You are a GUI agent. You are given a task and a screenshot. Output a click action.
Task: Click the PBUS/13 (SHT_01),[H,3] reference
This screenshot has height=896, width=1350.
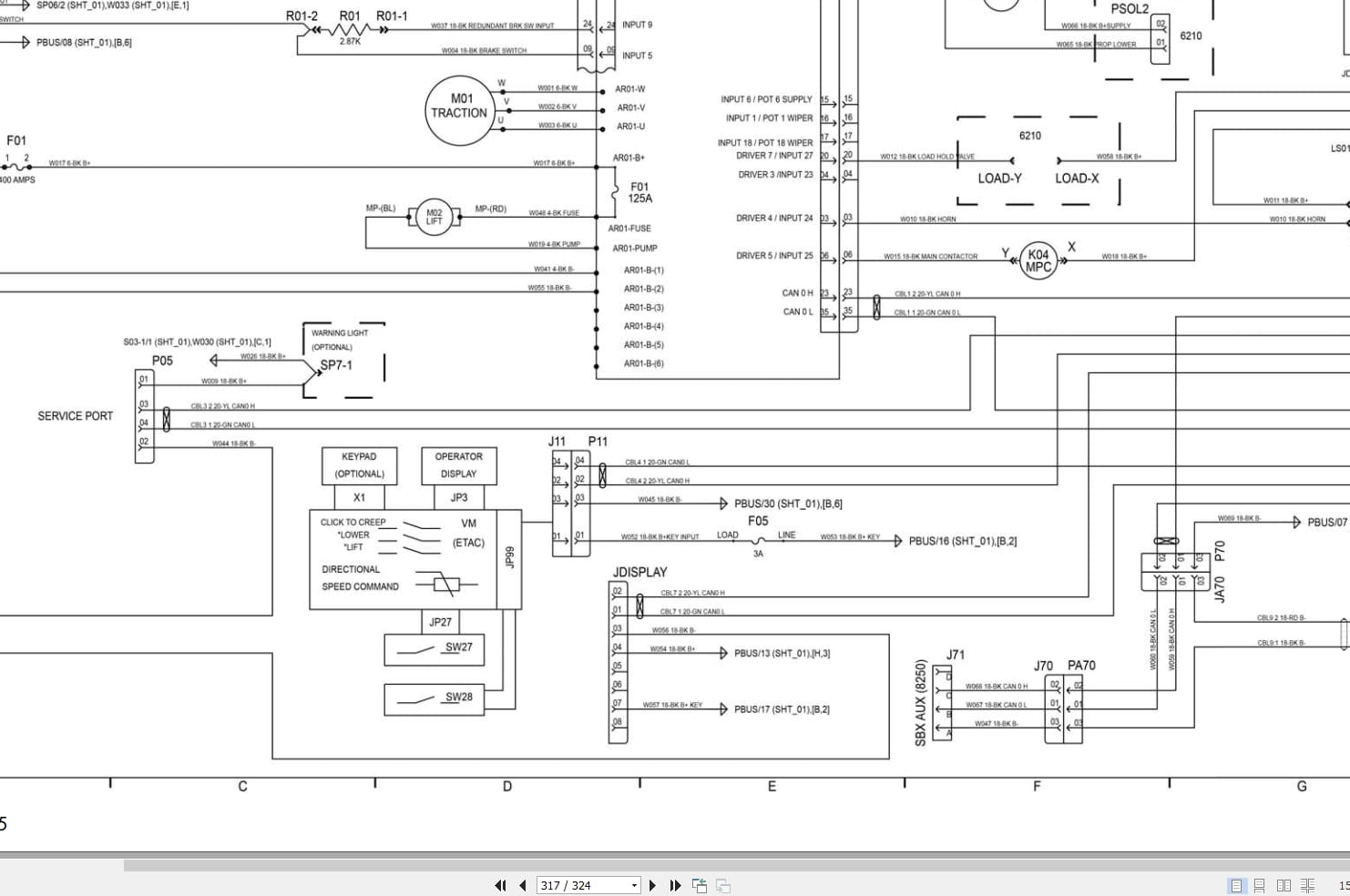click(x=782, y=653)
